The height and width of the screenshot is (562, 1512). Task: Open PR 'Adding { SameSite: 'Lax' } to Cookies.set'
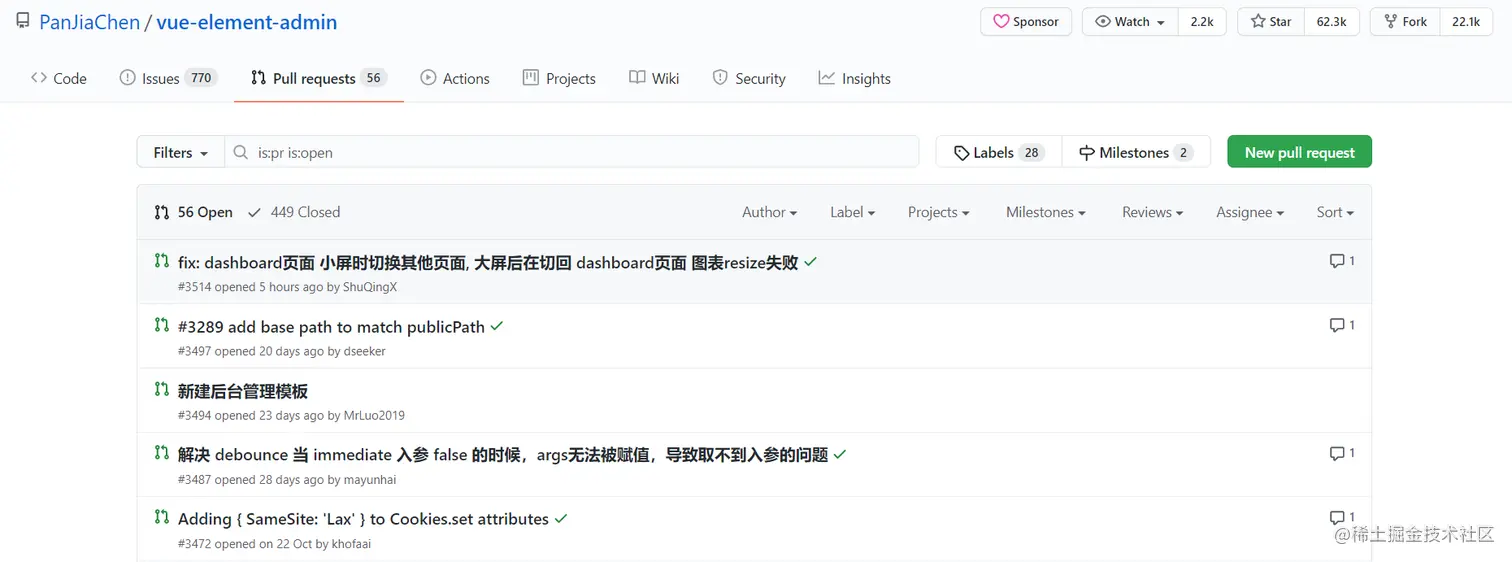click(x=363, y=519)
